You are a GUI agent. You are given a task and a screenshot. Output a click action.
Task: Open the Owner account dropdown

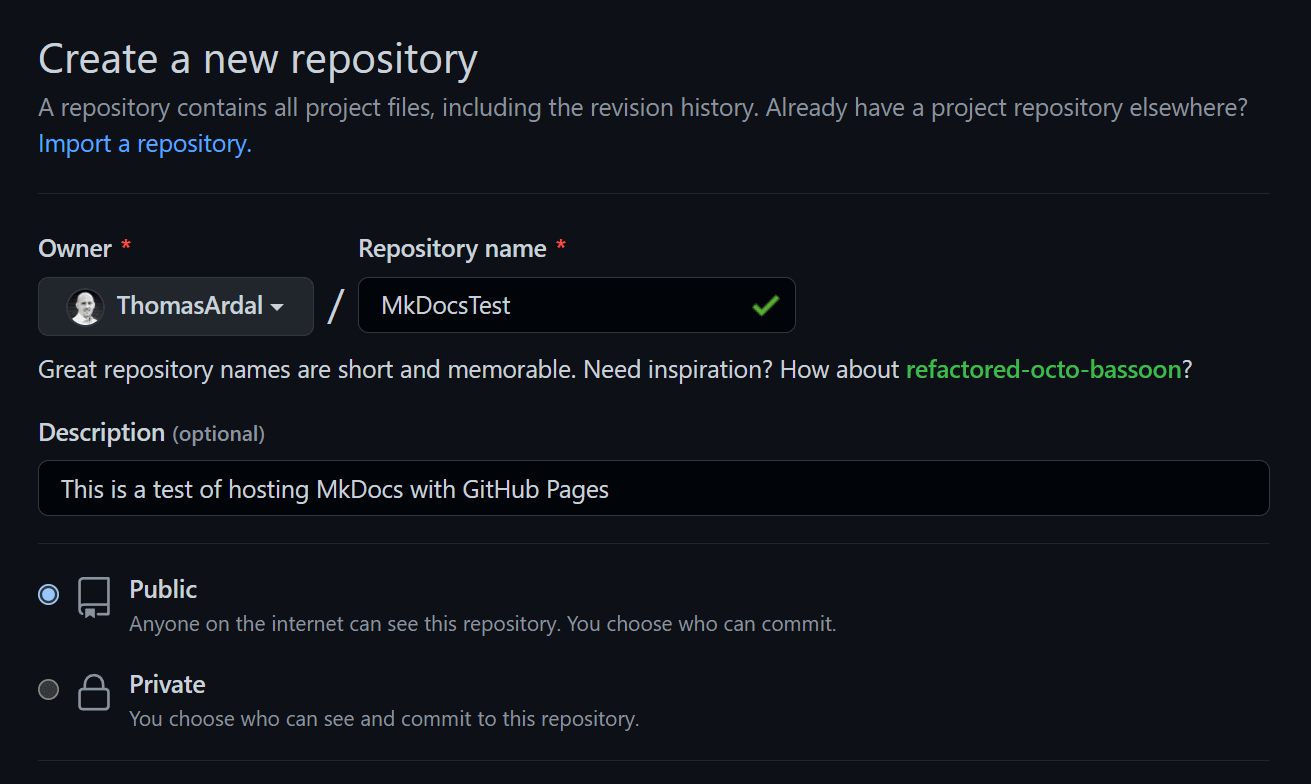pyautogui.click(x=175, y=306)
